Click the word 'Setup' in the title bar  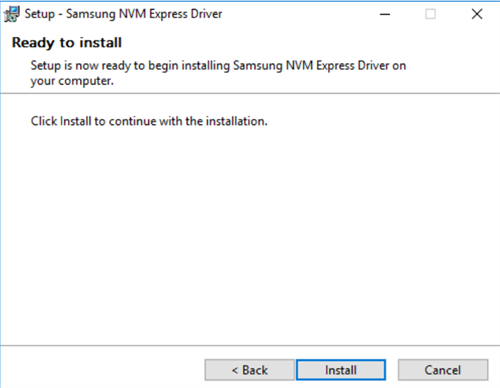39,14
